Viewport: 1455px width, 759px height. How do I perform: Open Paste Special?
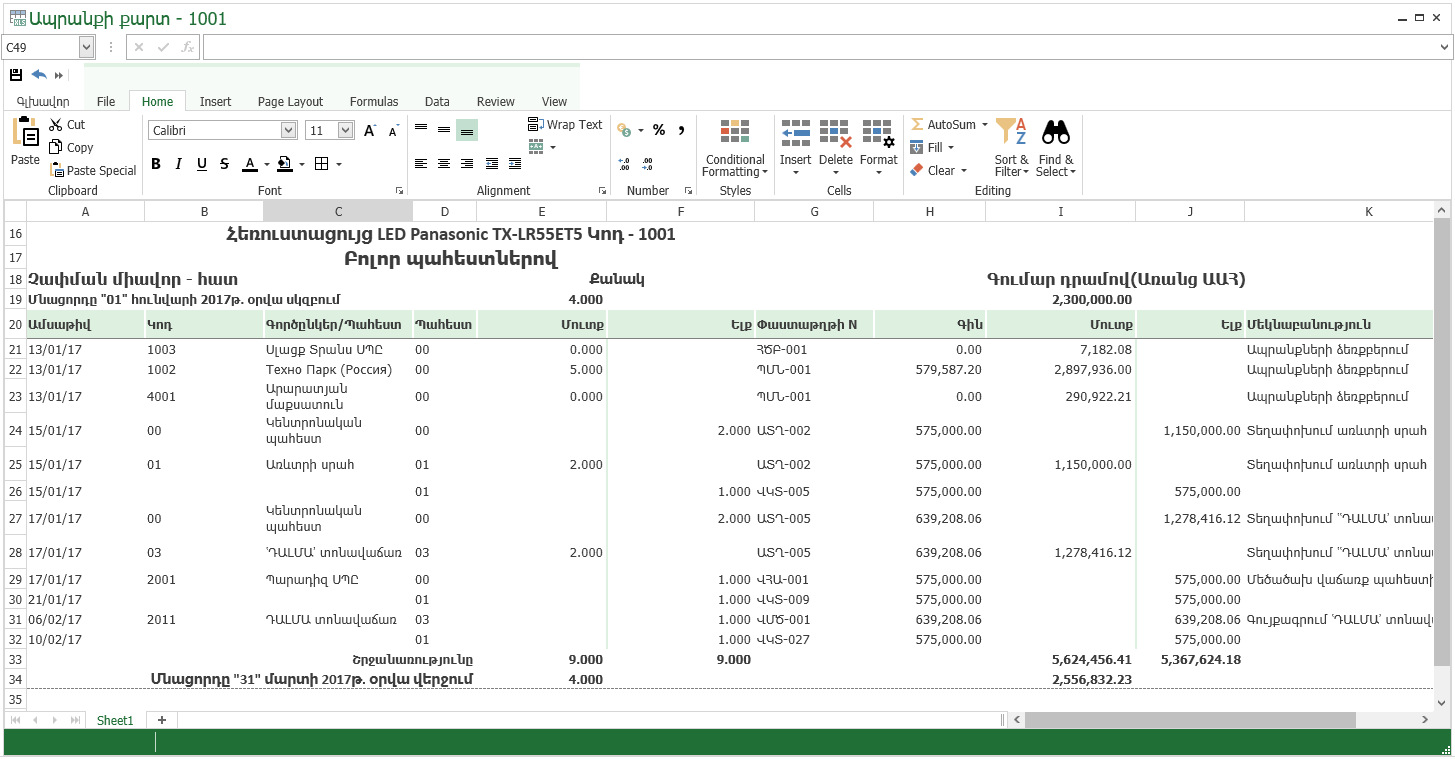pos(93,171)
